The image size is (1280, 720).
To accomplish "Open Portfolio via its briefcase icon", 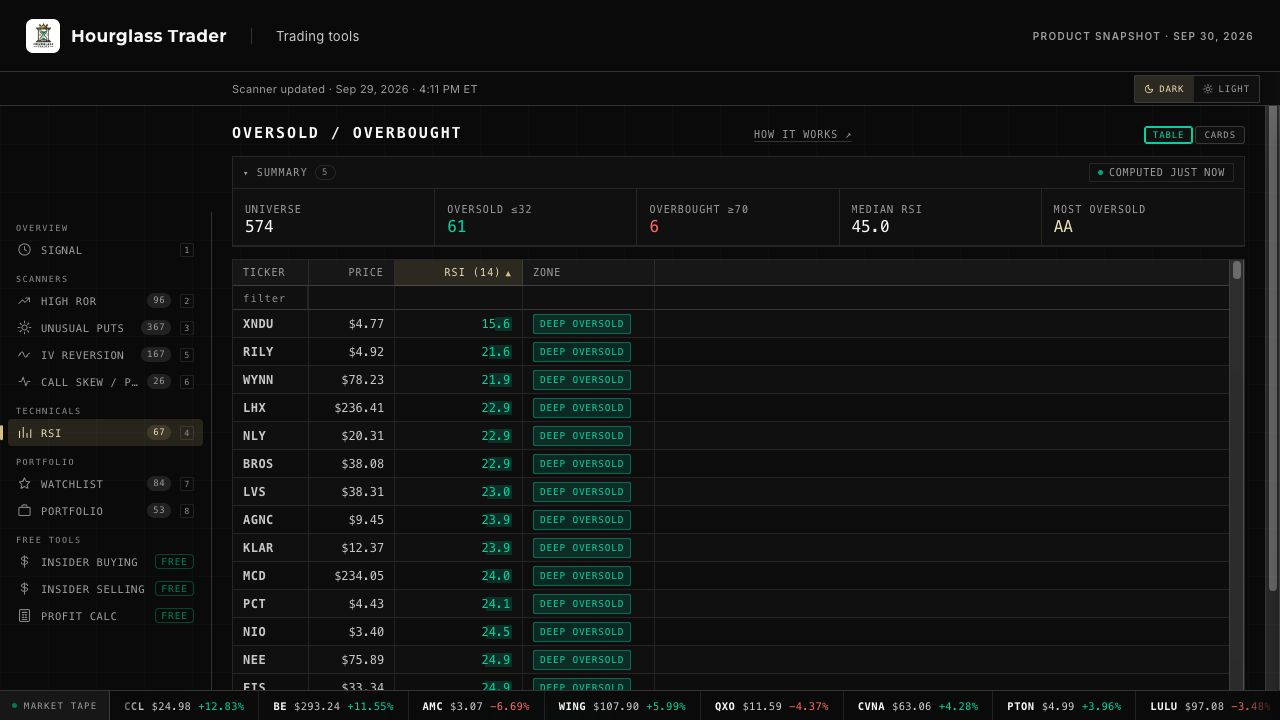I will 24,511.
